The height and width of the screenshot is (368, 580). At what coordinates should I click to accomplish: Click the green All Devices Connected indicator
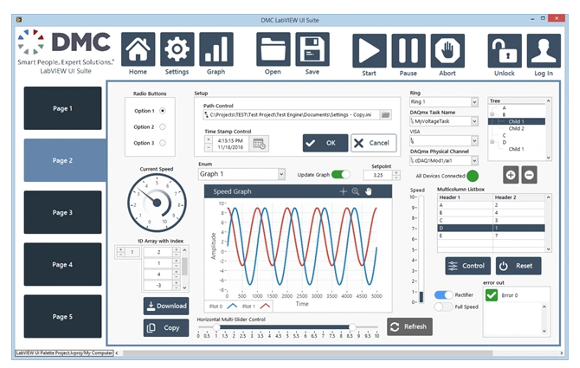pyautogui.click(x=472, y=176)
